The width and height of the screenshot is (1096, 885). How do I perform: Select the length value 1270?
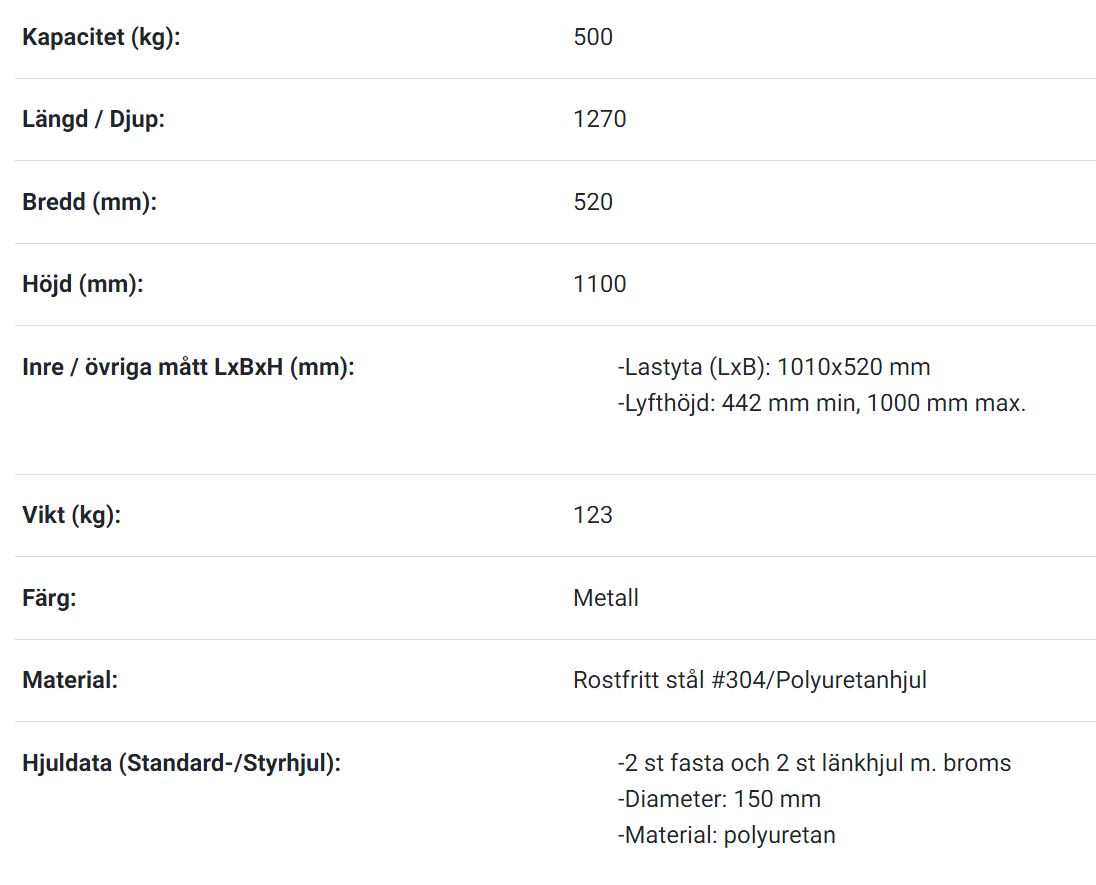[600, 120]
